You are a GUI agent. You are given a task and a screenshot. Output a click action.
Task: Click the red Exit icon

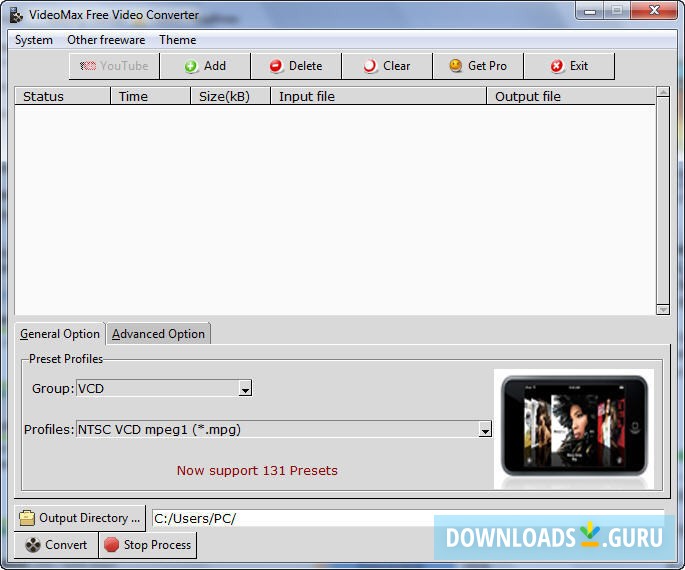(557, 66)
